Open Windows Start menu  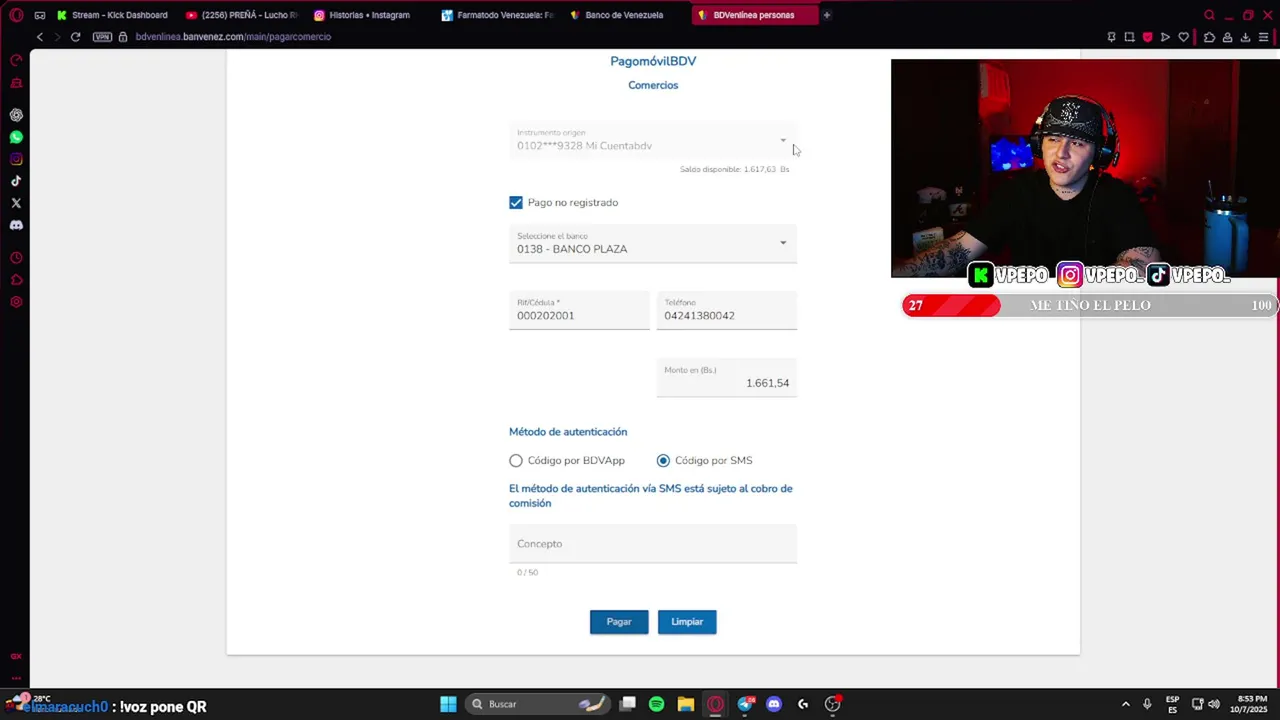448,704
